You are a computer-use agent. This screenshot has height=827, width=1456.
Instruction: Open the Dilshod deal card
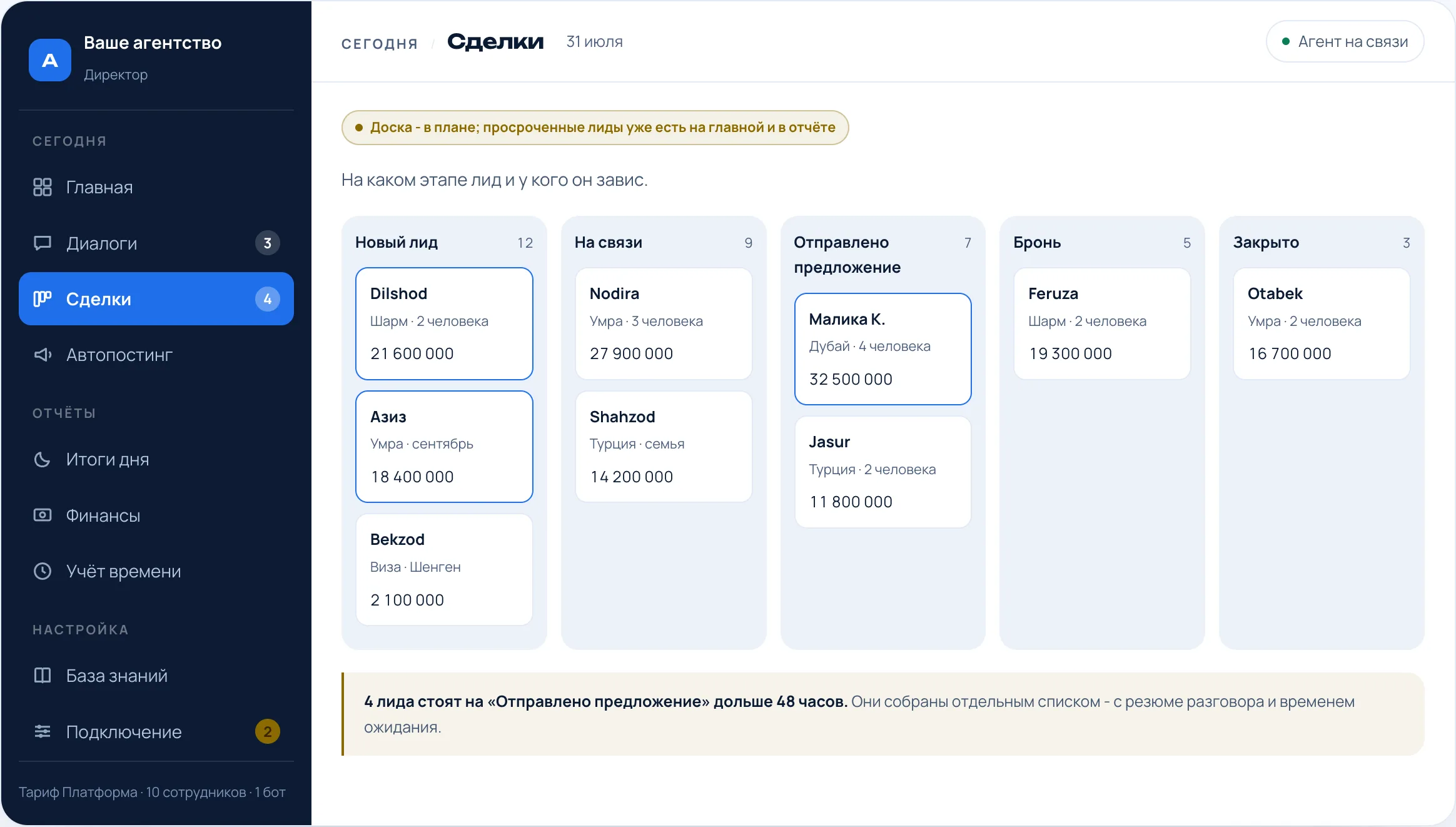point(444,323)
